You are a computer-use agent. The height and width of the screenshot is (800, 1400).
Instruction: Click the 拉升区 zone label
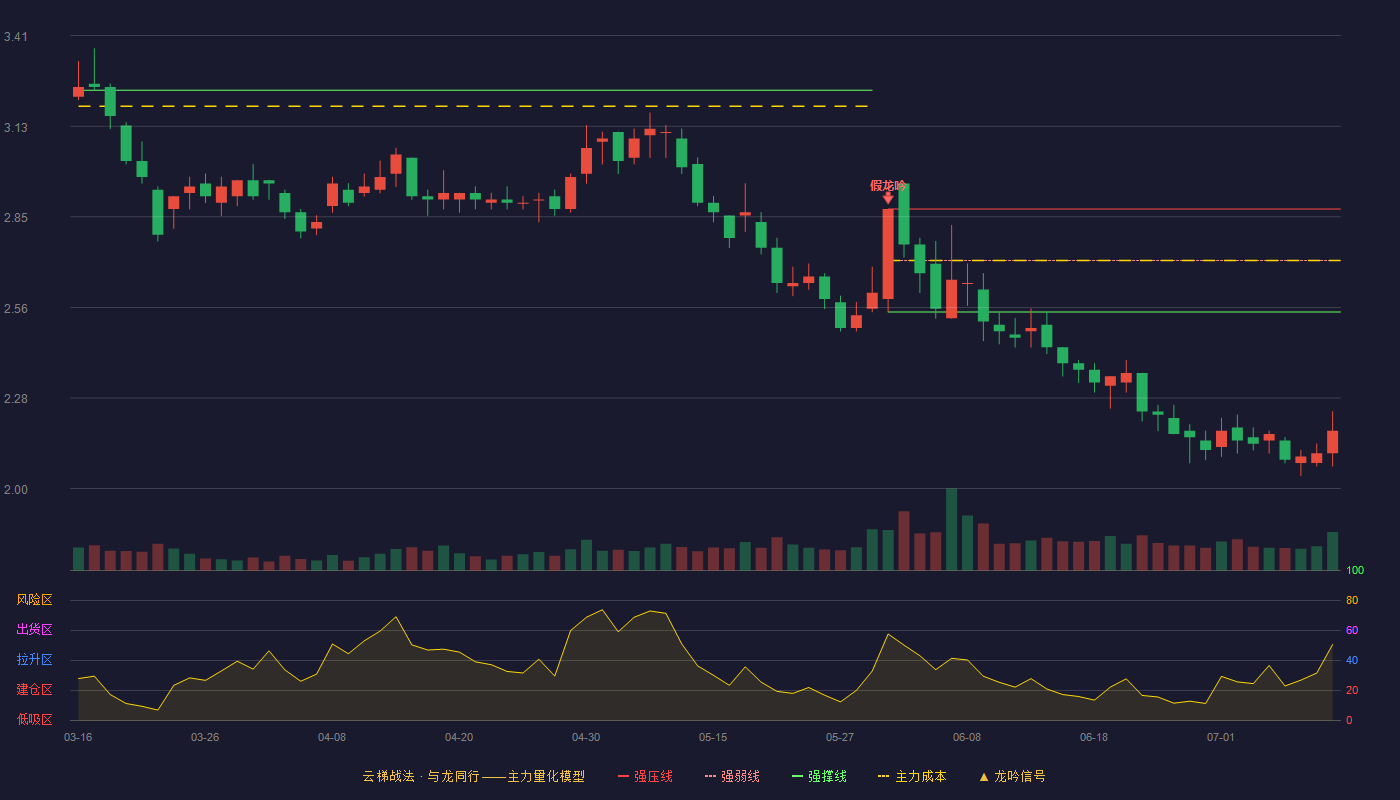(34, 660)
